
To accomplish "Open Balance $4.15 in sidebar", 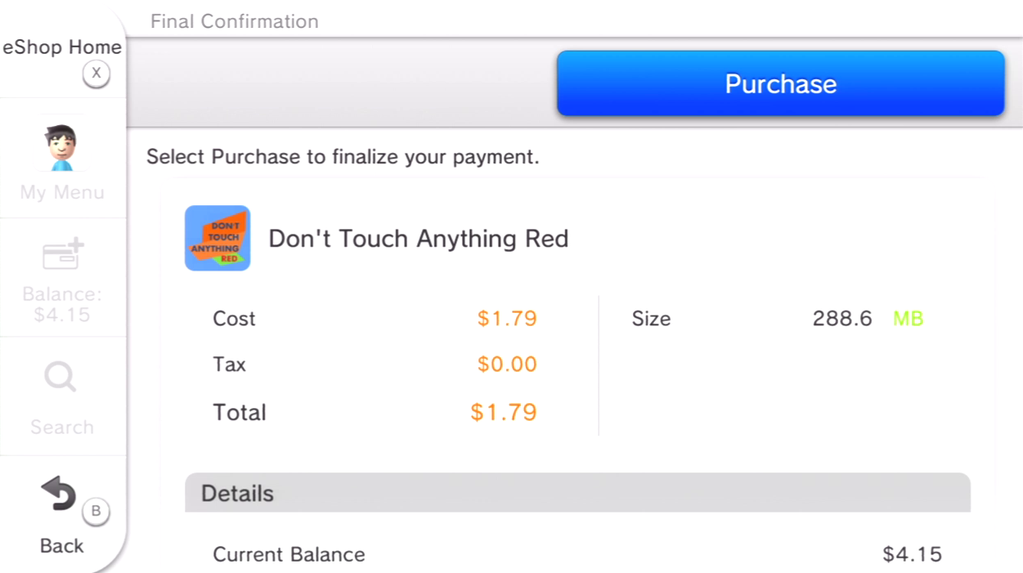I will tap(62, 304).
